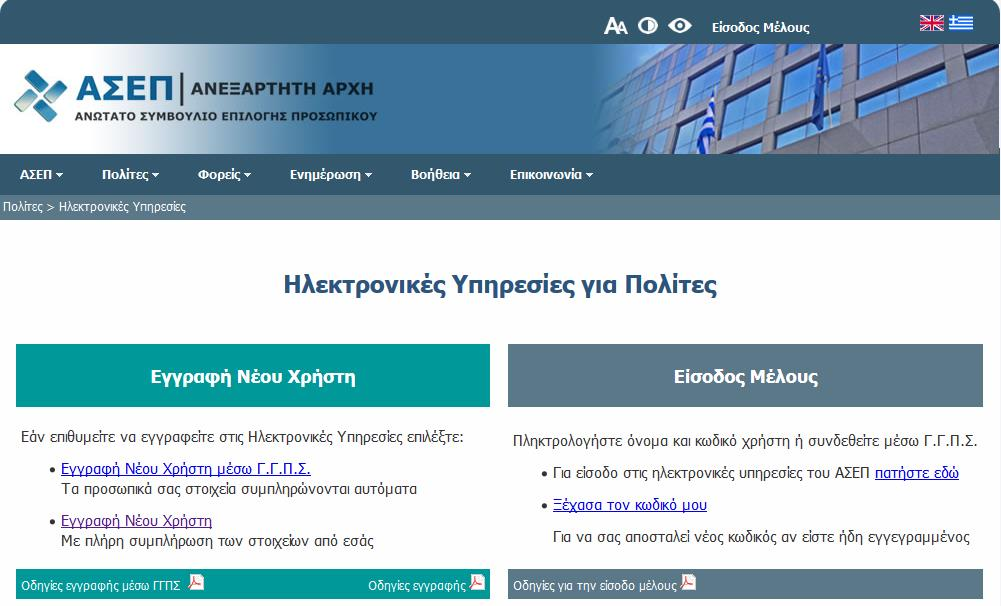The width and height of the screenshot is (1001, 606).
Task: Open PDF icon for Οδηγίες εγγραφής μέσω ΓΓΠΣ
Action: coord(196,582)
